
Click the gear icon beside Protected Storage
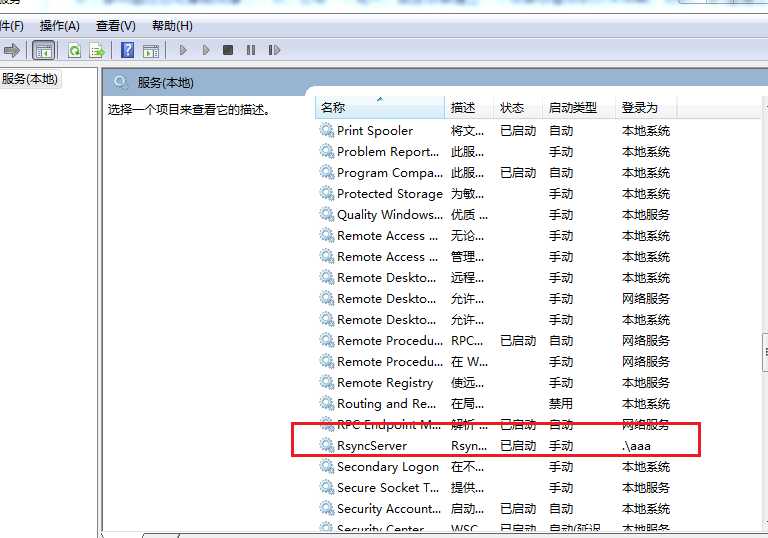(327, 194)
